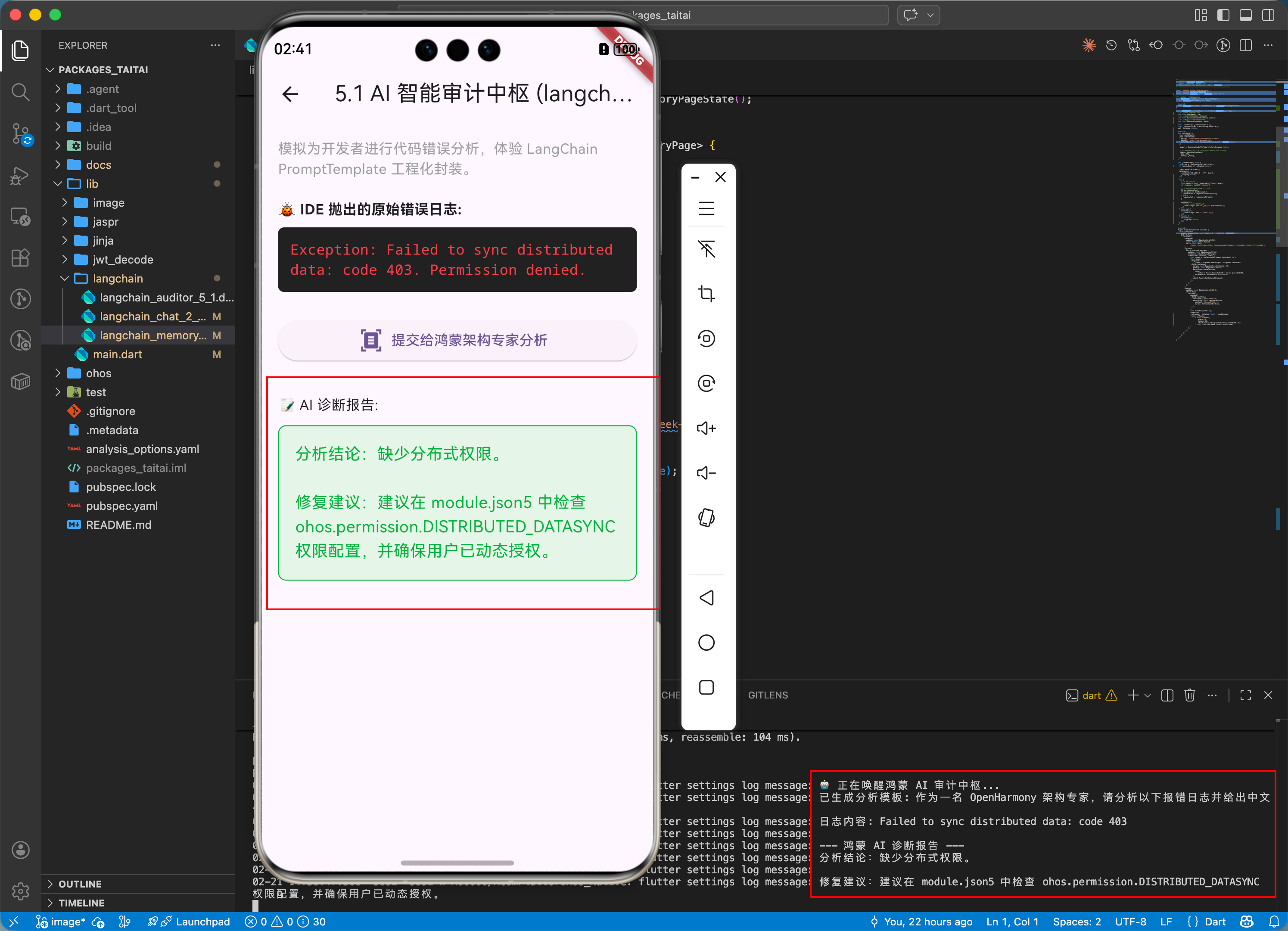This screenshot has height=931, width=1288.
Task: Open Search in the activity bar
Action: (x=20, y=92)
